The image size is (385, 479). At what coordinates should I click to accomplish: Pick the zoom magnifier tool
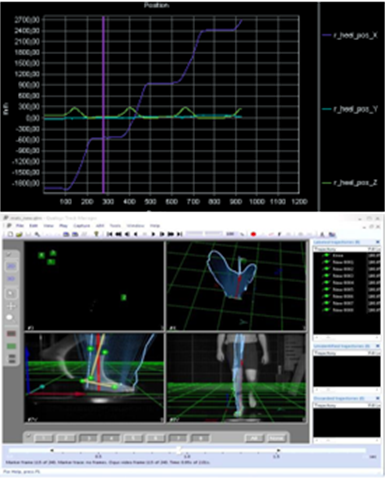pyautogui.click(x=11, y=318)
